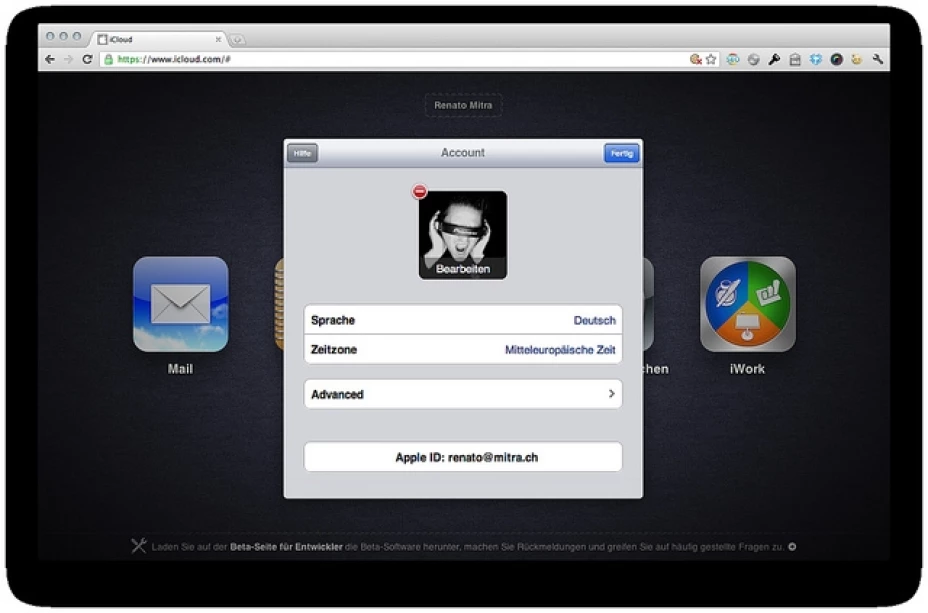This screenshot has height=613, width=928.
Task: Switch to the iCloud browser tab
Action: click(x=155, y=39)
